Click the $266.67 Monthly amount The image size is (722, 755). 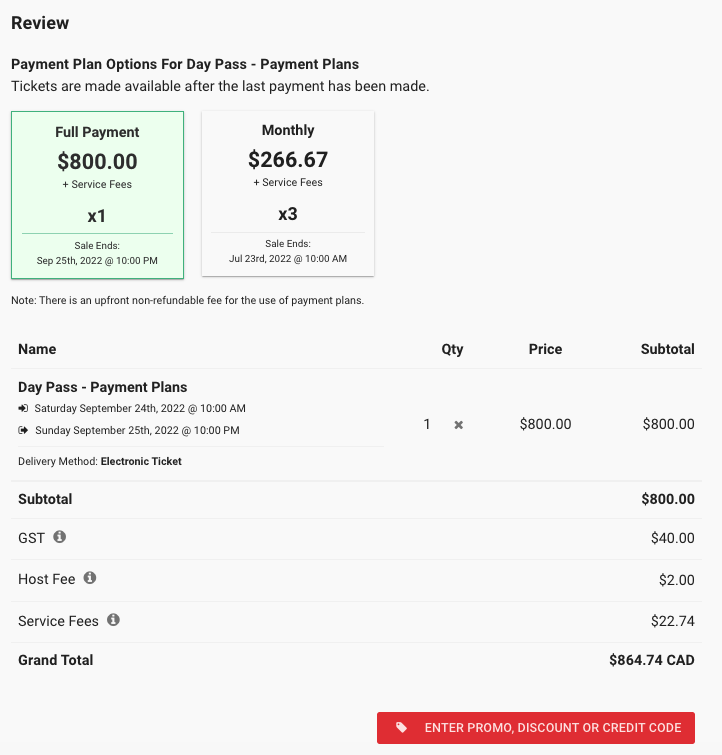(288, 159)
